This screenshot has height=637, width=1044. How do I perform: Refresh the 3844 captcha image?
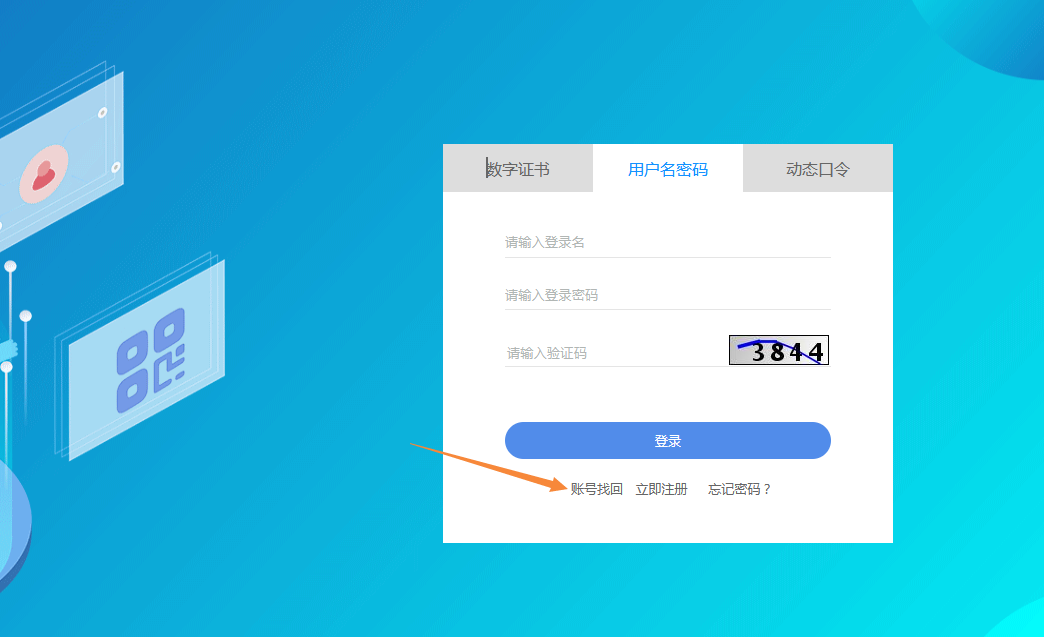[779, 350]
